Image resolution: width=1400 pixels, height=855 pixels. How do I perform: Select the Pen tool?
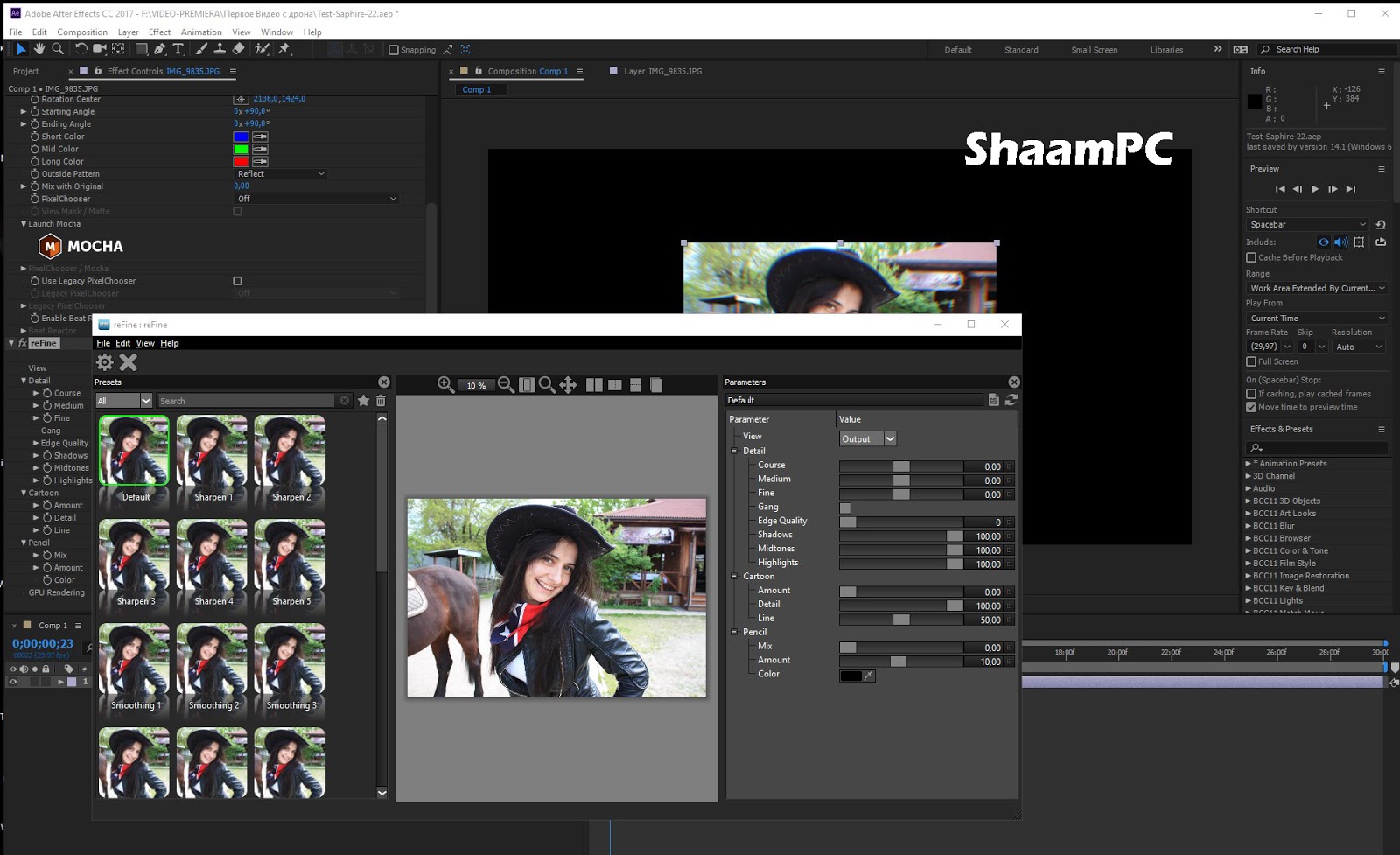(159, 49)
